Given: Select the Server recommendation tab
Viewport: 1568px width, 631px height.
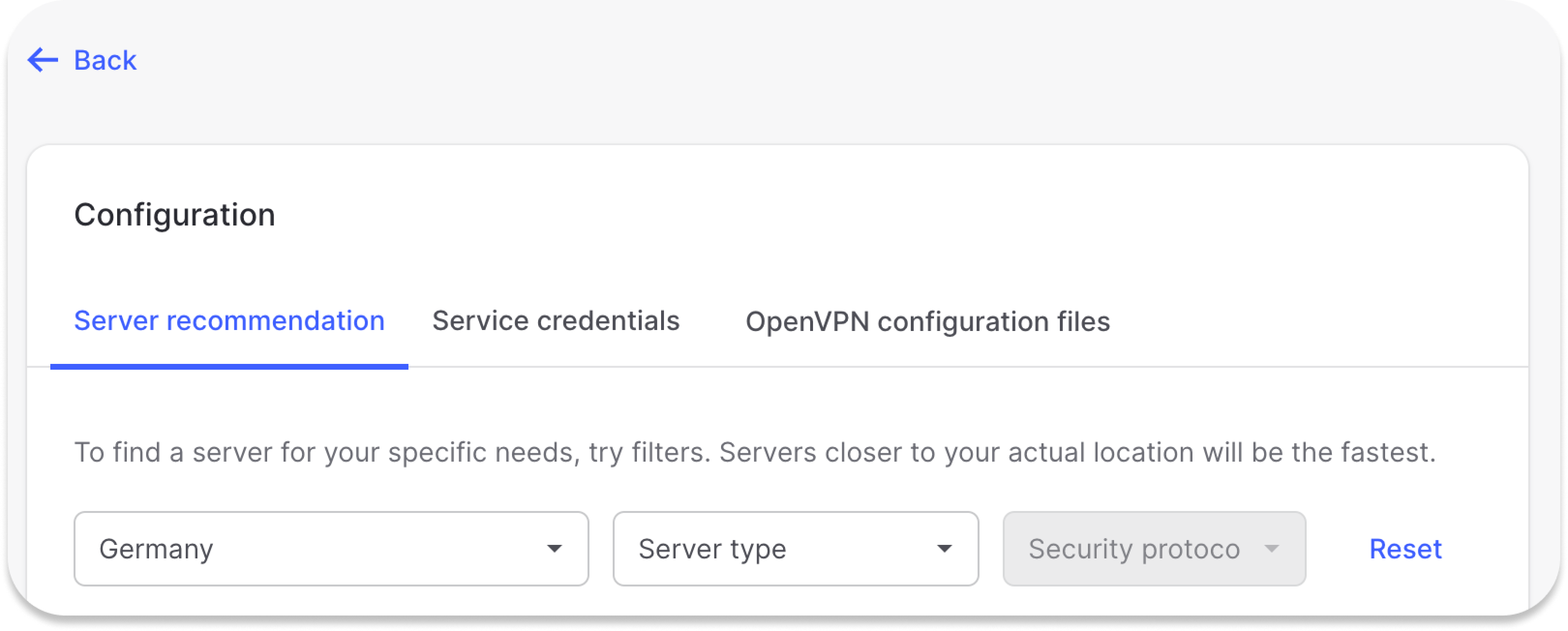Looking at the screenshot, I should (229, 321).
